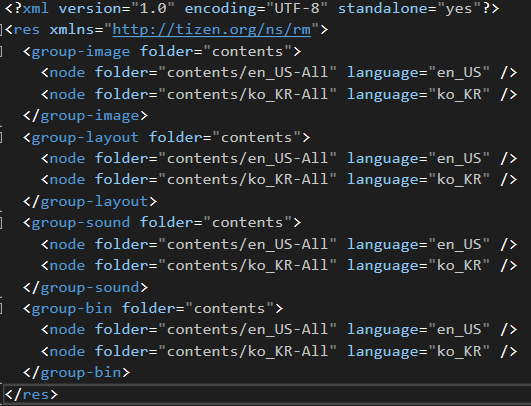Click the opening group-image tag name

point(81,51)
